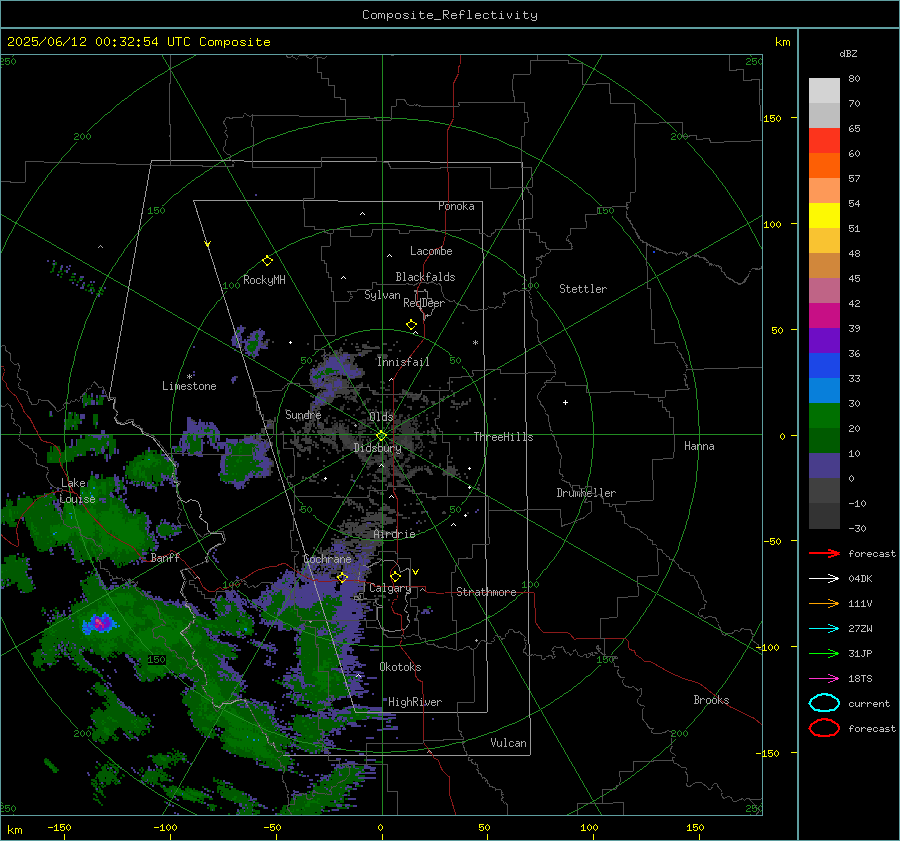Select the magenta swatch below 42 dBZ
Viewport: 900px width, 841px height.
(x=824, y=316)
